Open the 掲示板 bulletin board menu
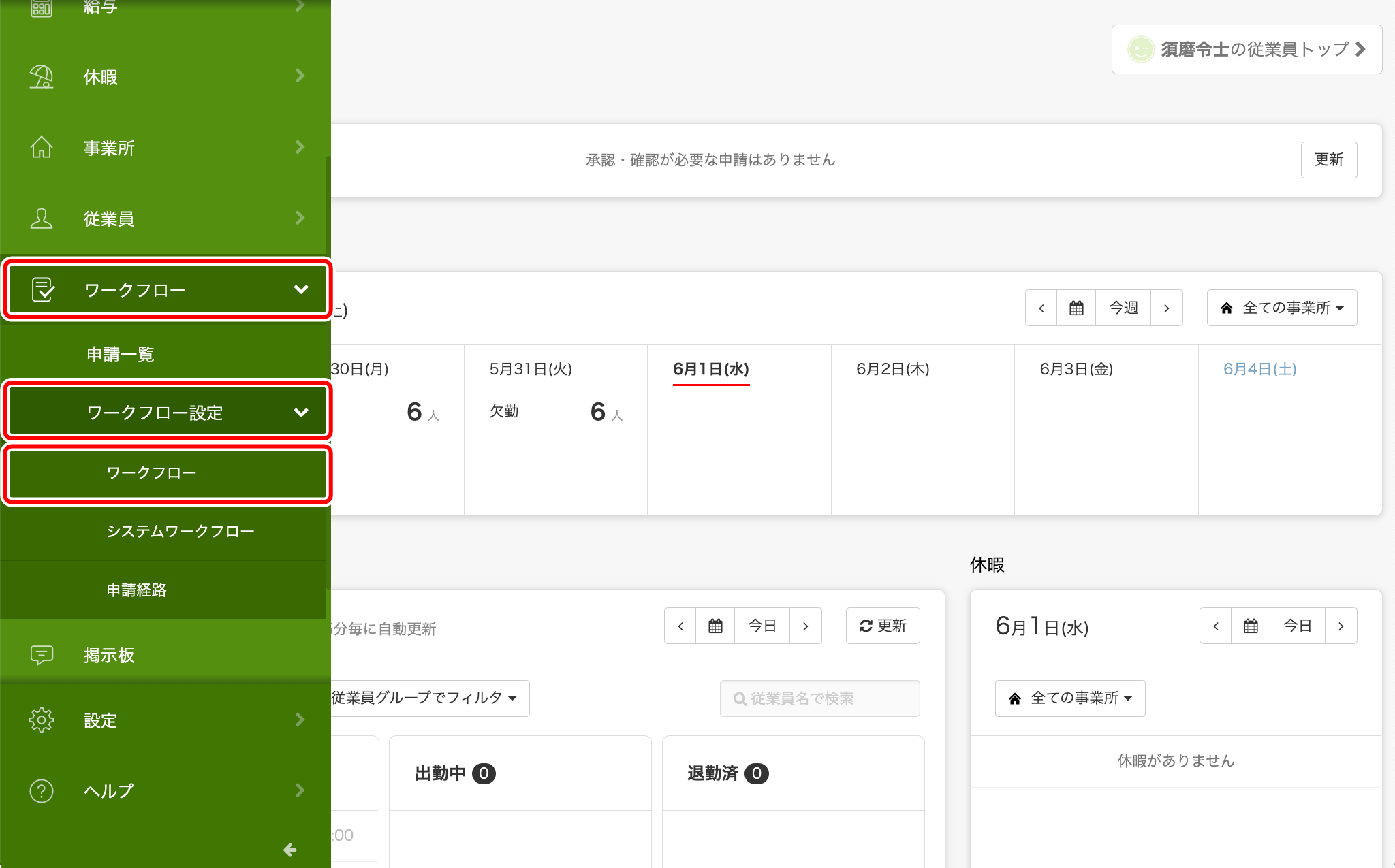This screenshot has width=1395, height=868. pos(163,655)
